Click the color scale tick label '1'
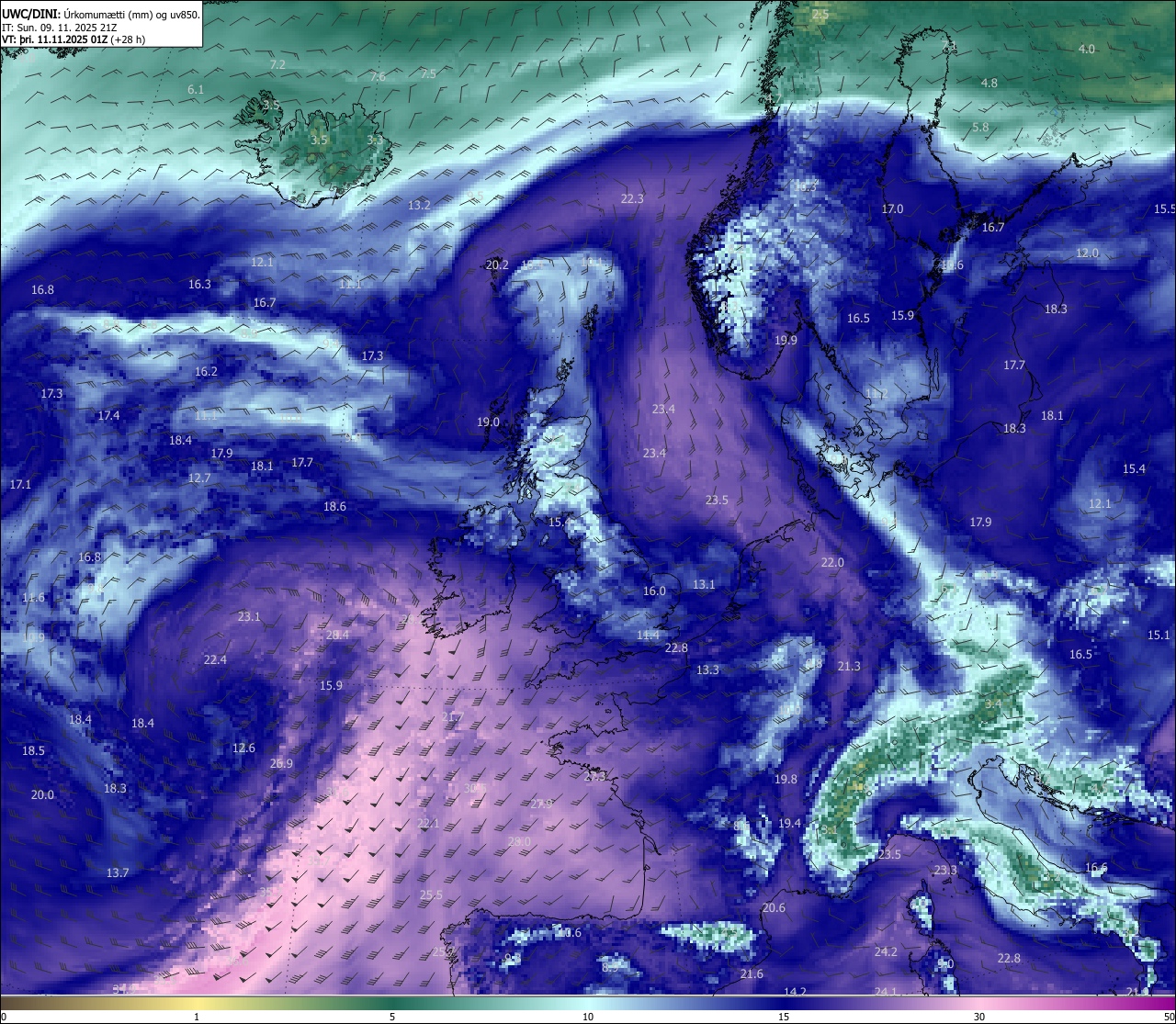Viewport: 1176px width, 1024px height. pyautogui.click(x=197, y=1017)
